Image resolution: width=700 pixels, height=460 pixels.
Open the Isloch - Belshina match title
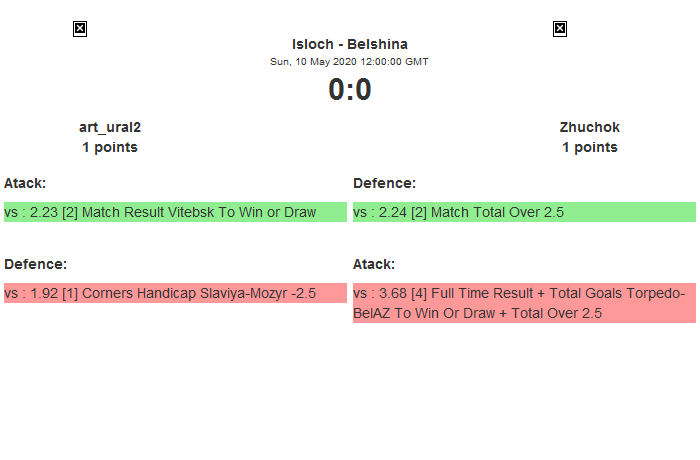click(349, 44)
